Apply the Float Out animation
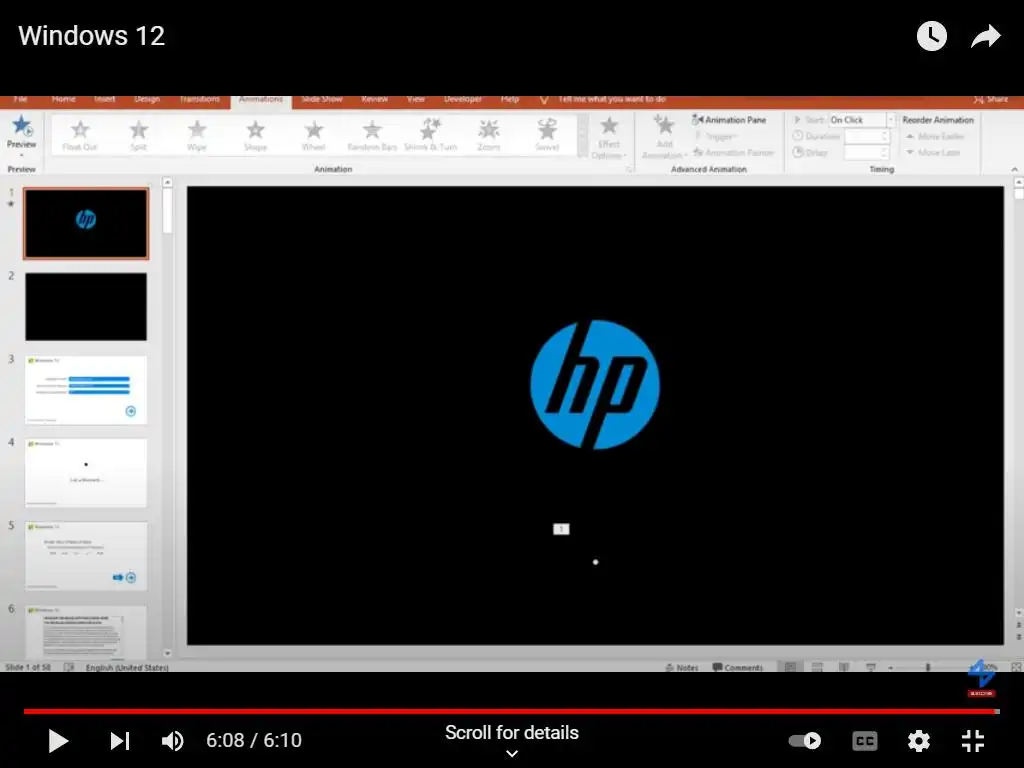The width and height of the screenshot is (1024, 768). (x=80, y=136)
